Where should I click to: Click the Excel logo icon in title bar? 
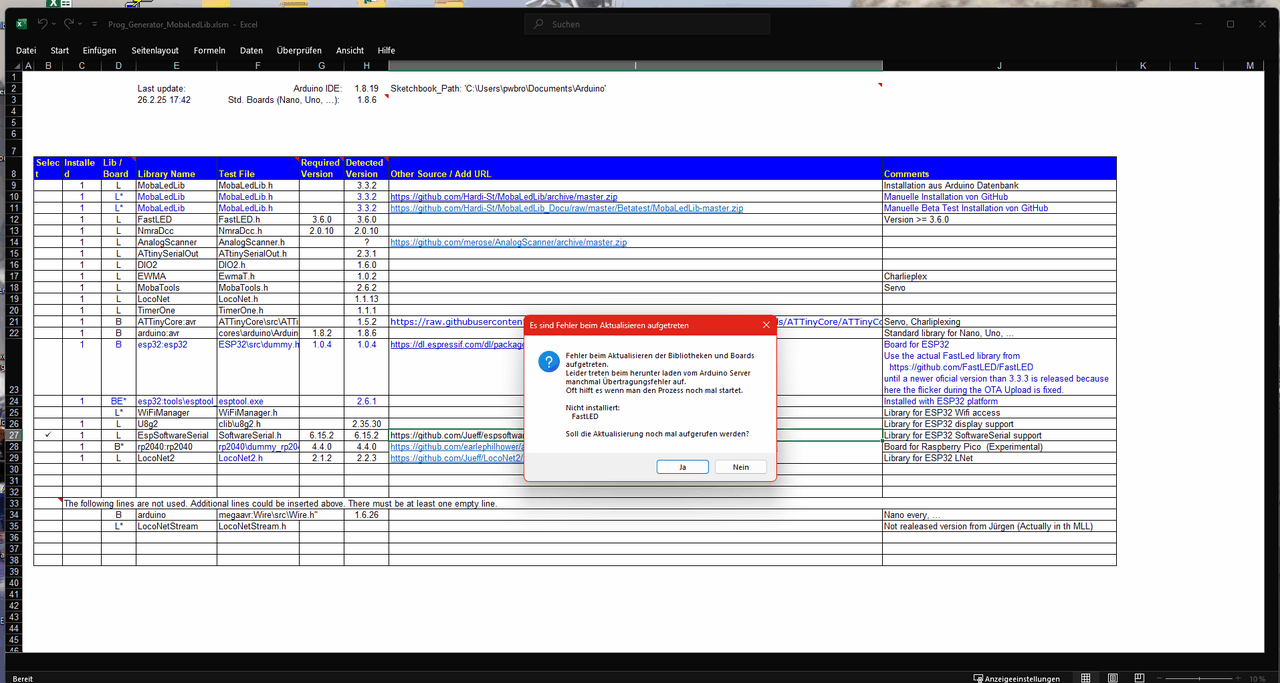[x=21, y=24]
